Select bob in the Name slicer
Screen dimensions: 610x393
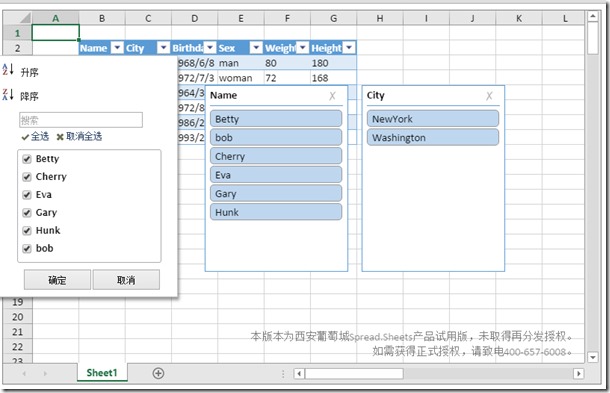276,137
